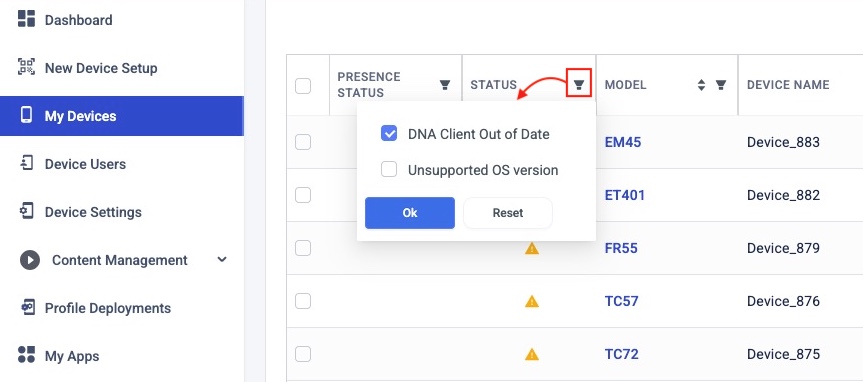Click warning icon in FR55 row
863x382 pixels.
click(532, 248)
